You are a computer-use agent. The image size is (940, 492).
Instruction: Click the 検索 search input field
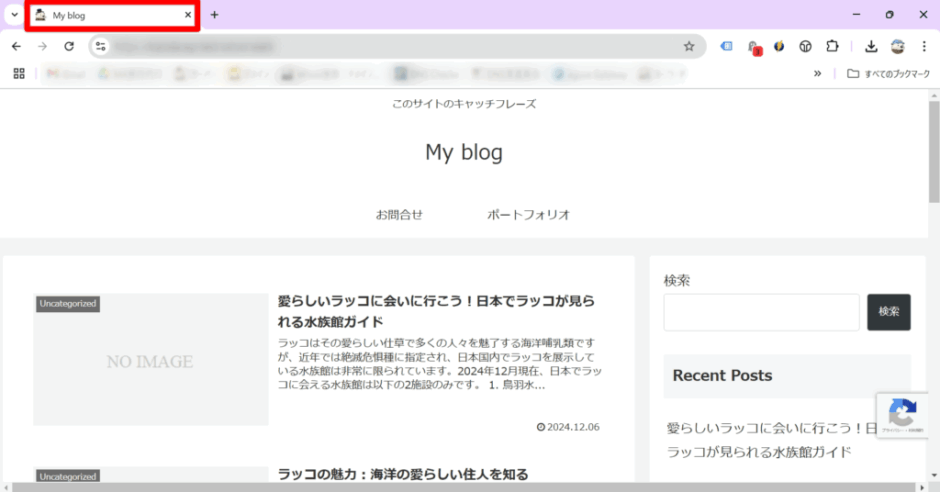761,312
